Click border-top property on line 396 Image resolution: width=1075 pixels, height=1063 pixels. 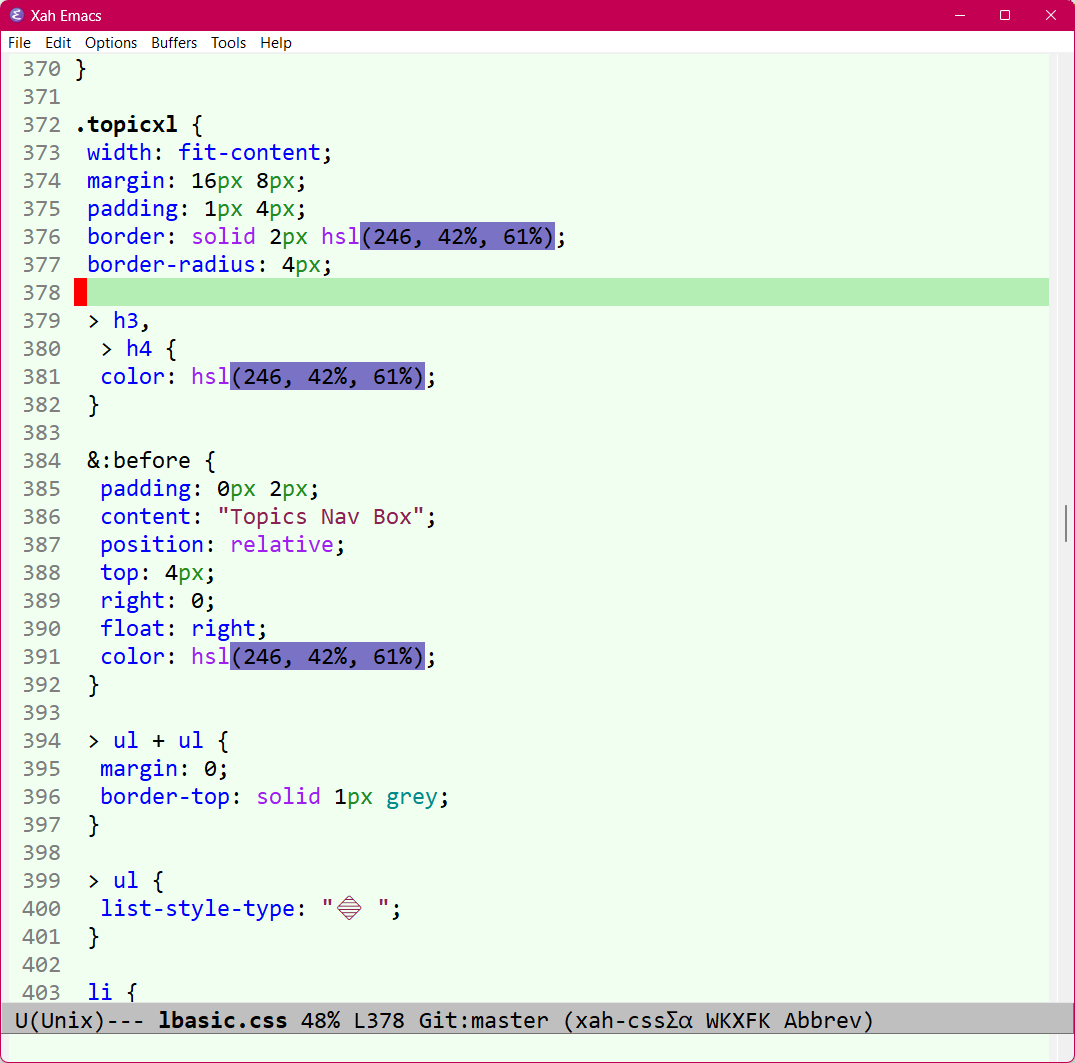click(165, 796)
